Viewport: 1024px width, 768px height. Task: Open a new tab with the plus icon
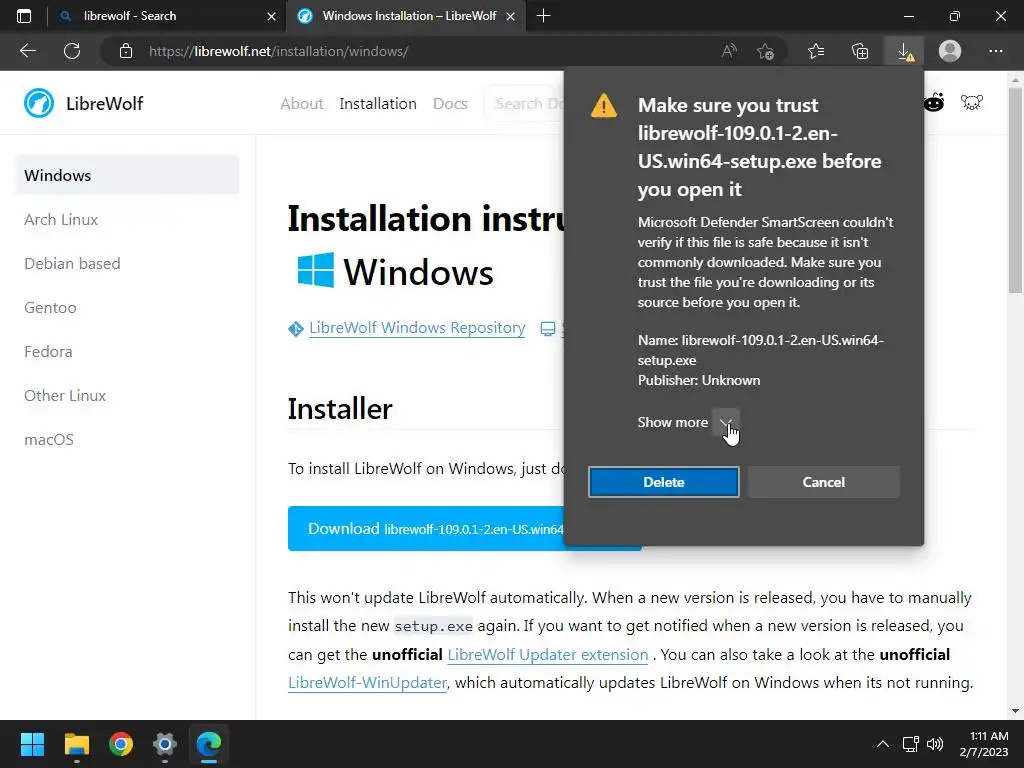click(543, 16)
